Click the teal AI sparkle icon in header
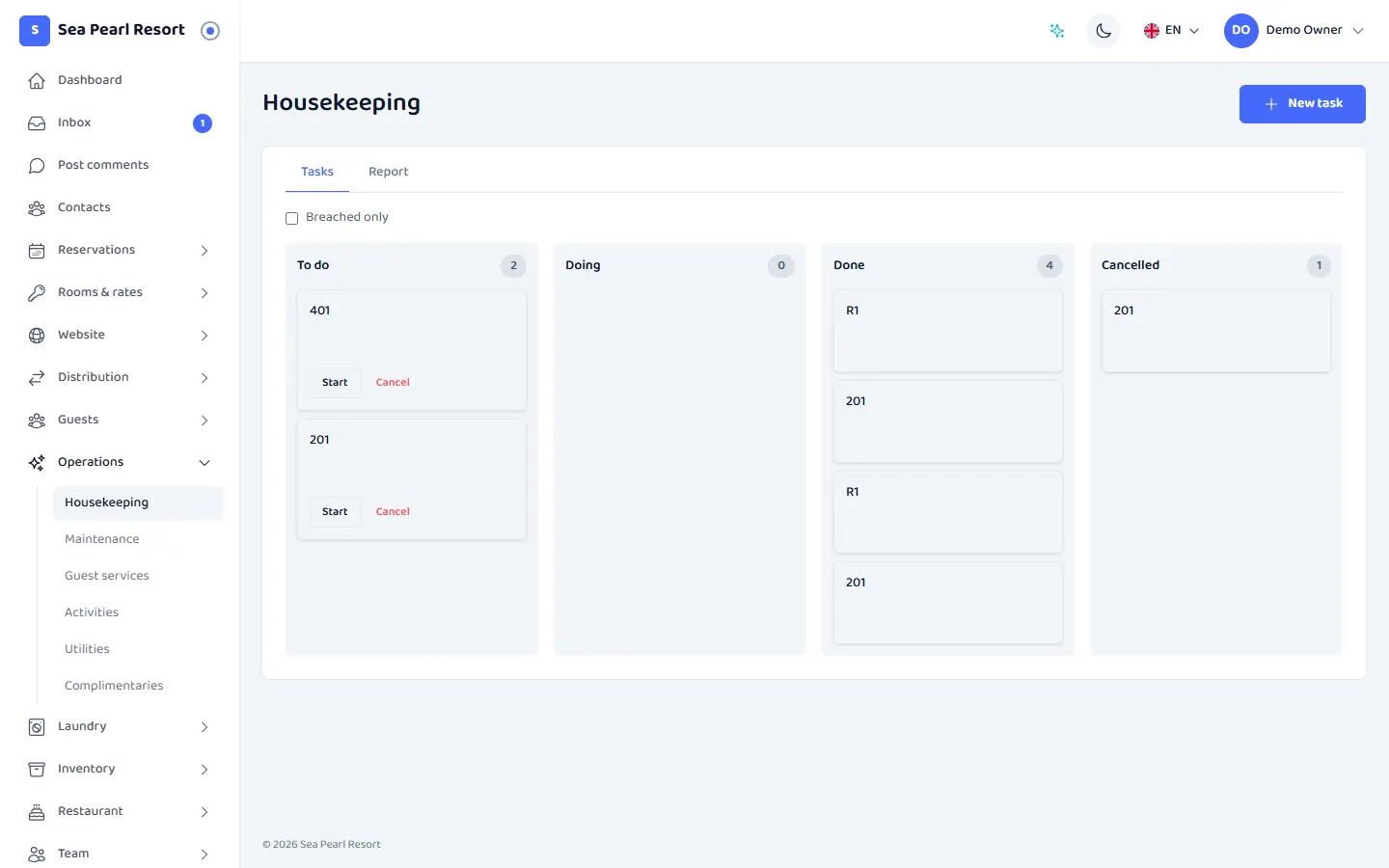The image size is (1389, 868). pyautogui.click(x=1057, y=31)
